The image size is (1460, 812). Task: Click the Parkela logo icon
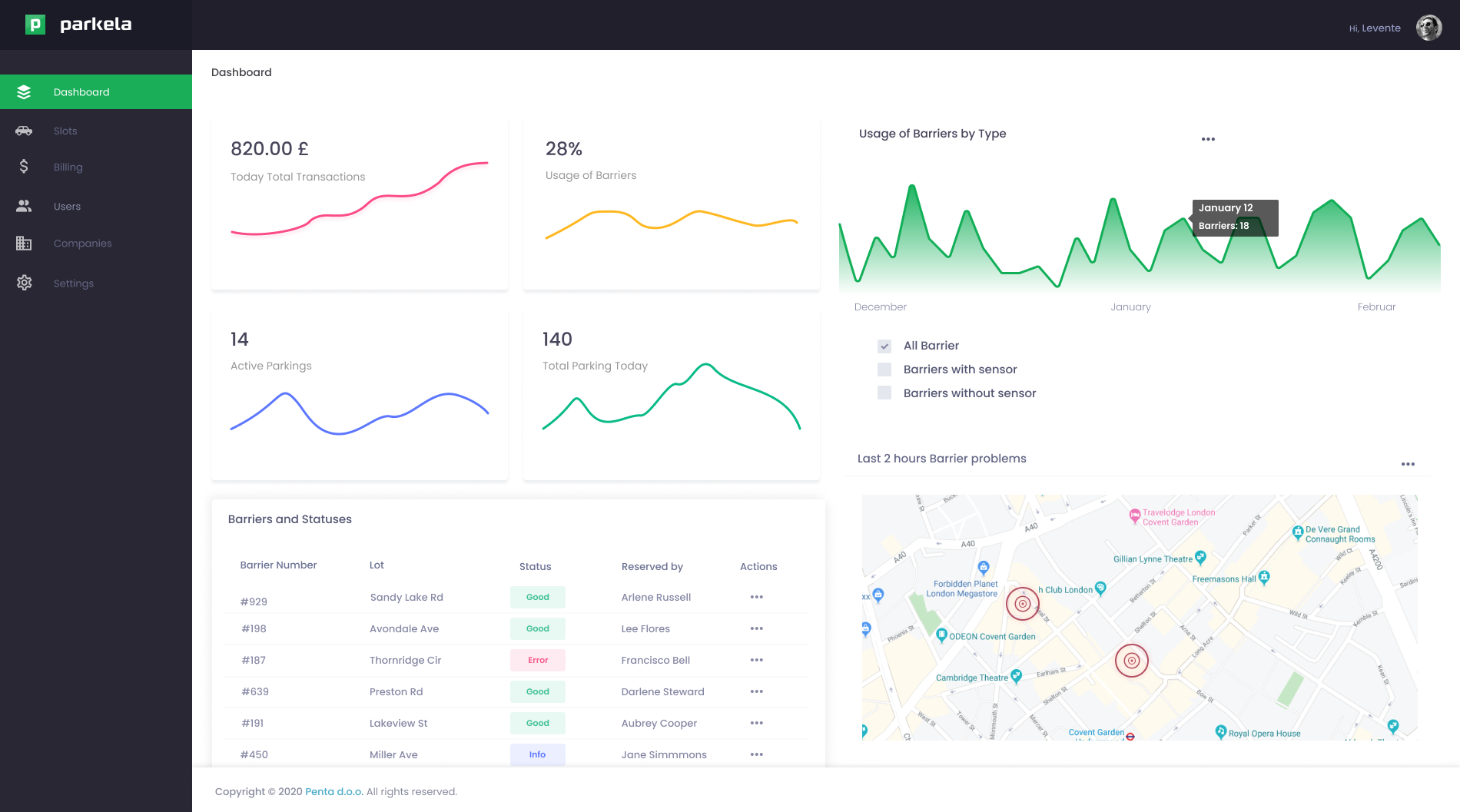(x=35, y=25)
